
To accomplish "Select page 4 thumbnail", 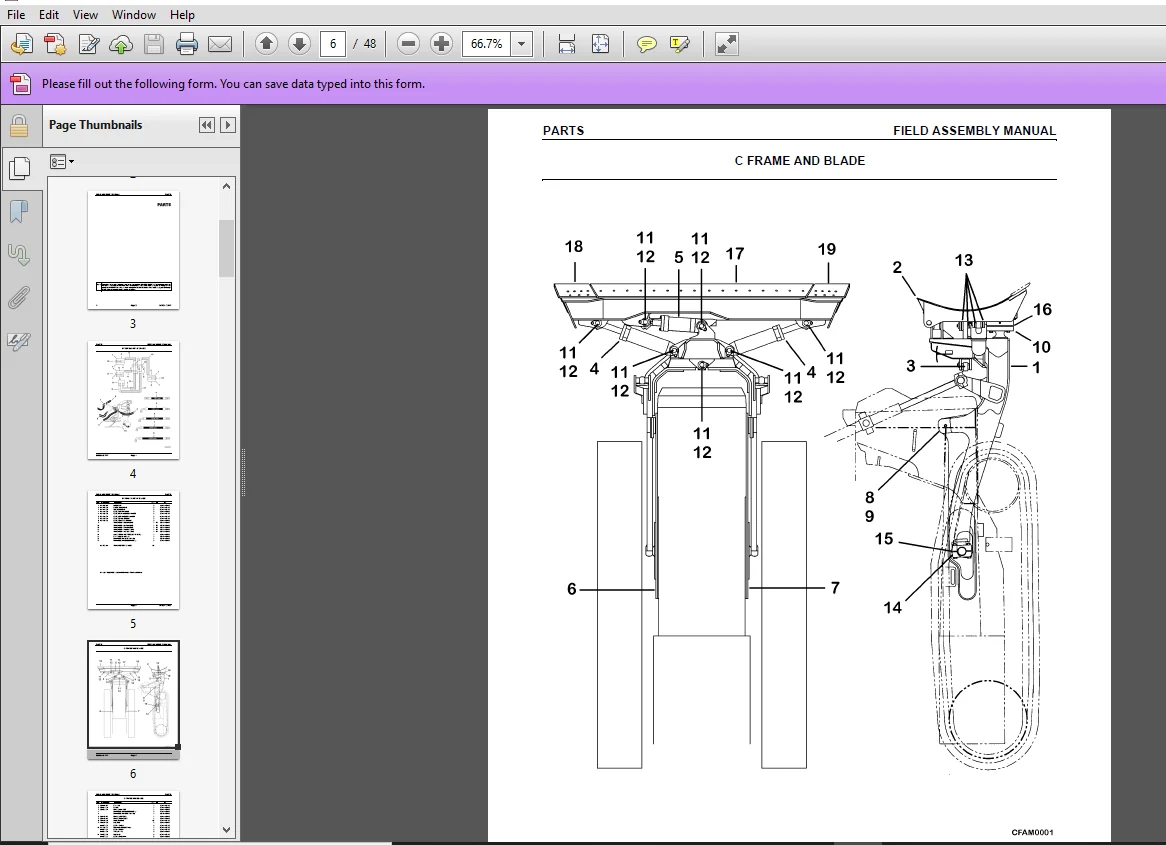I will pos(133,401).
